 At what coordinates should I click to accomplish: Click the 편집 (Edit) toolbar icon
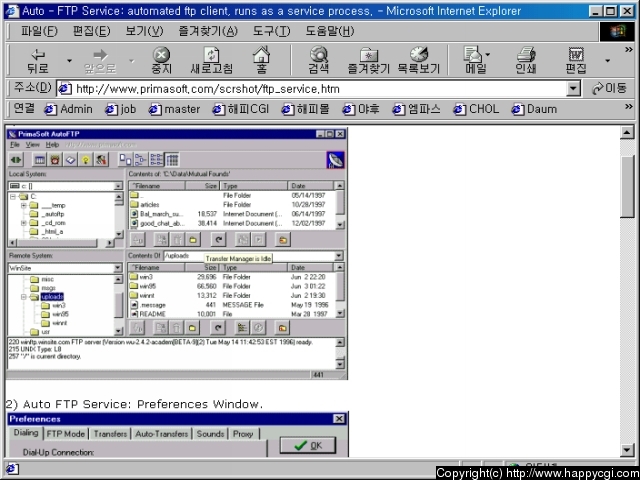(x=576, y=60)
